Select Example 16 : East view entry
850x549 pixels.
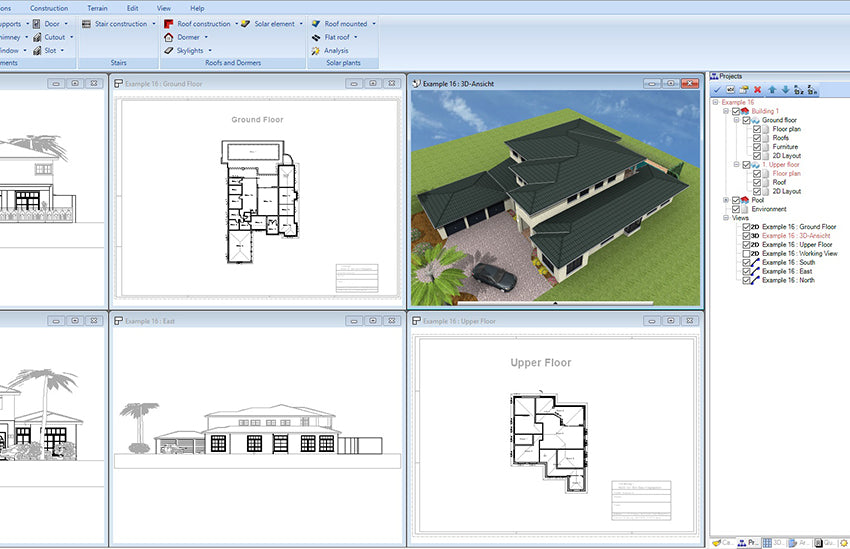click(788, 272)
